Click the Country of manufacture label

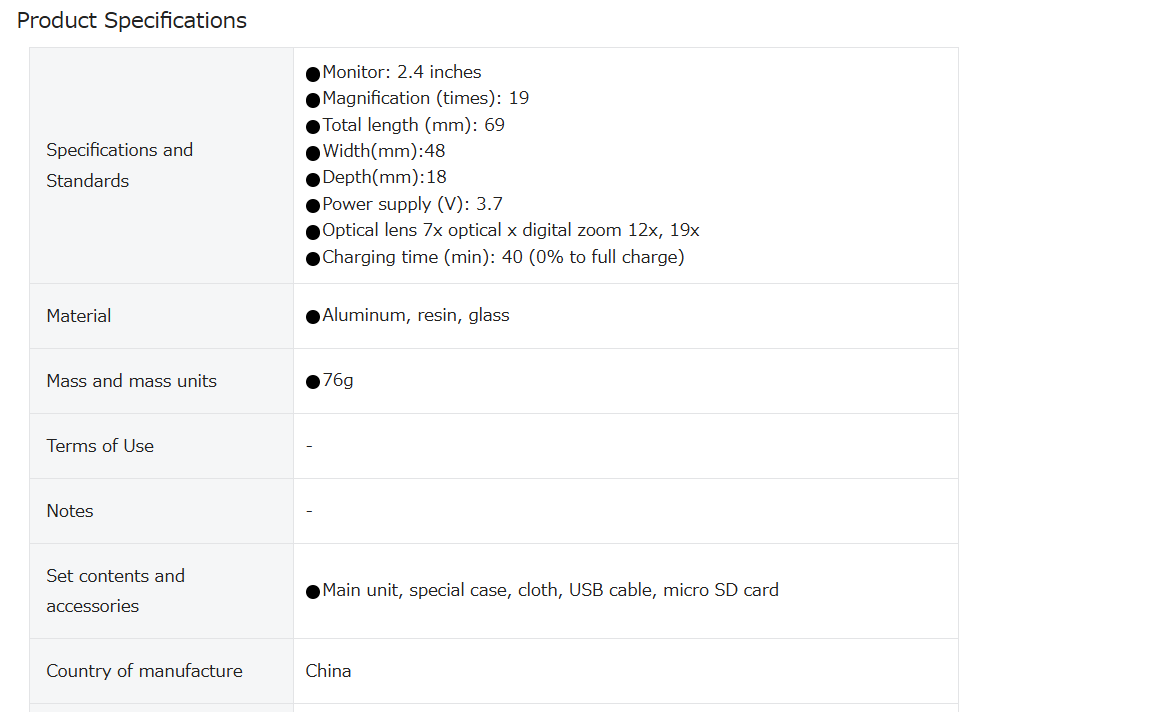pyautogui.click(x=144, y=671)
